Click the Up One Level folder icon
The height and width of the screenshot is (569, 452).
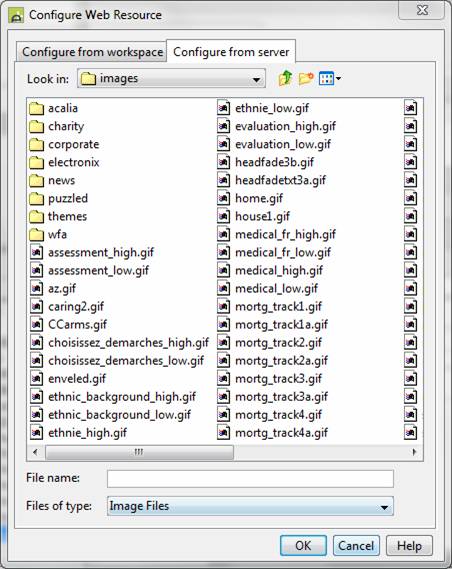pyautogui.click(x=285, y=78)
